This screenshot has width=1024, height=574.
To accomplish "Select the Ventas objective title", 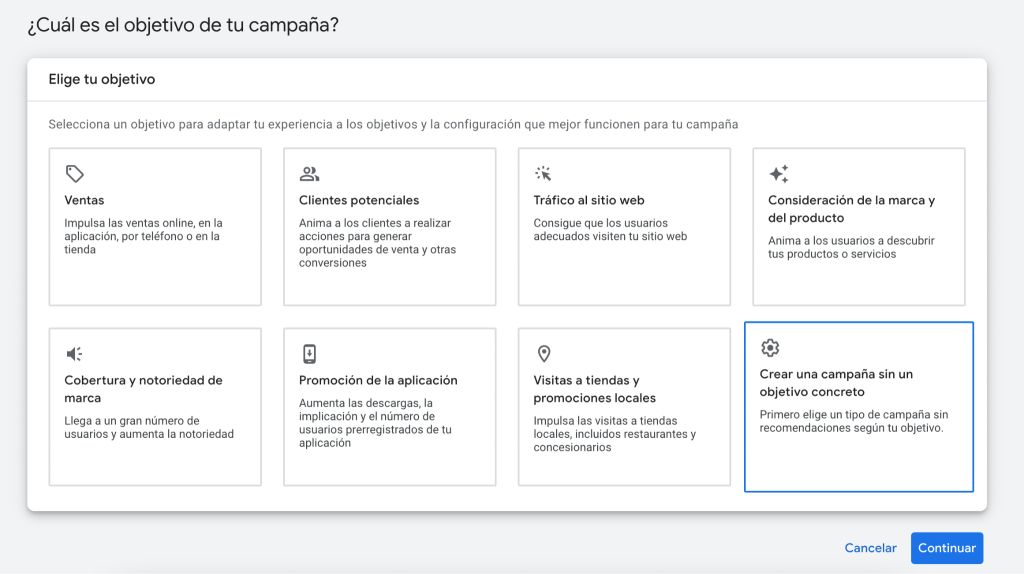I will click(84, 200).
